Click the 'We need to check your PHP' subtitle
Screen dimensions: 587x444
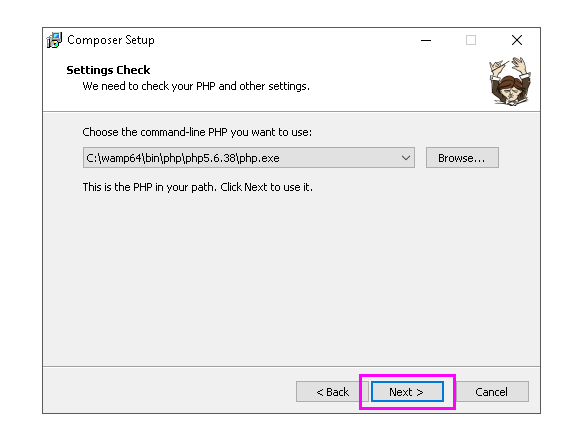(196, 86)
